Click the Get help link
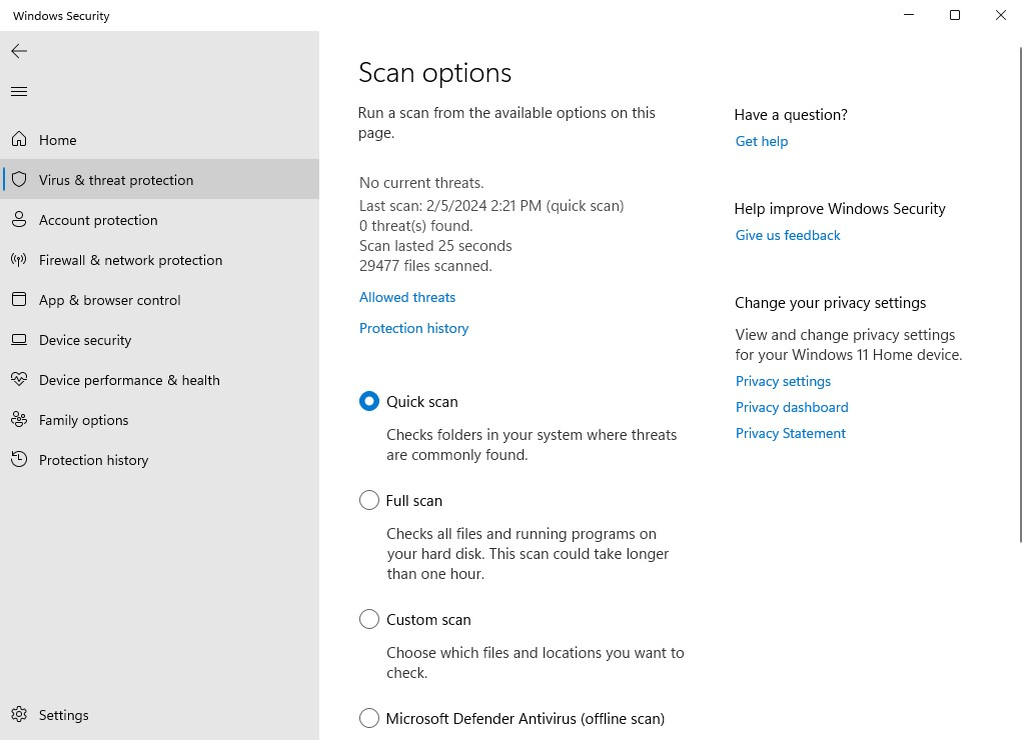 [761, 141]
